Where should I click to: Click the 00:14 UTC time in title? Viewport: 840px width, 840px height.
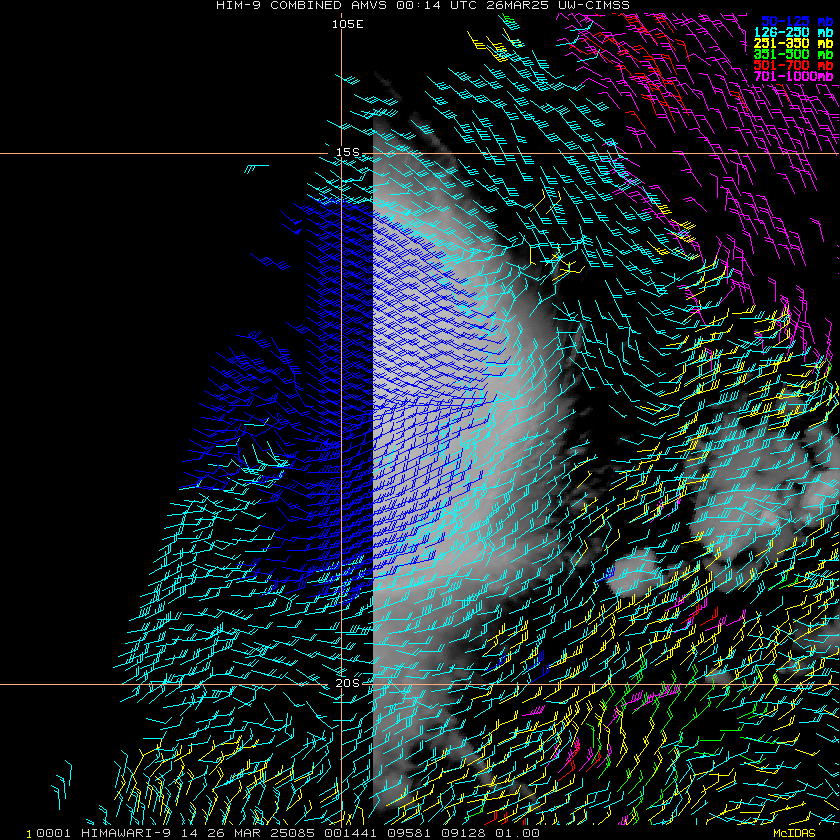[x=437, y=5]
